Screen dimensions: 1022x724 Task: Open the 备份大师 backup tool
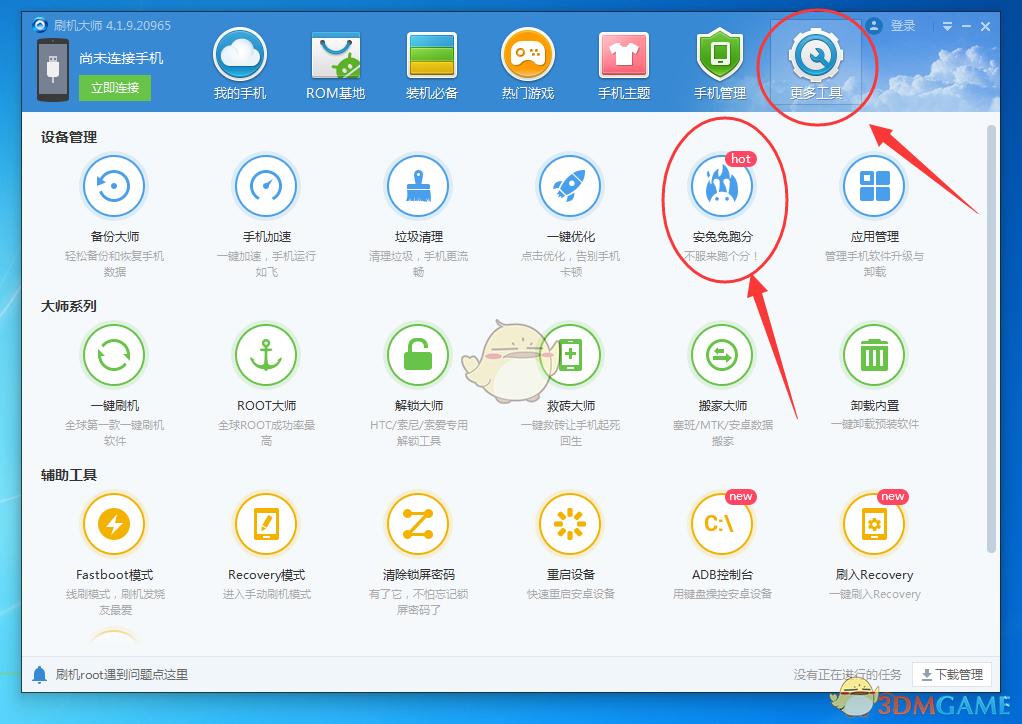(113, 186)
